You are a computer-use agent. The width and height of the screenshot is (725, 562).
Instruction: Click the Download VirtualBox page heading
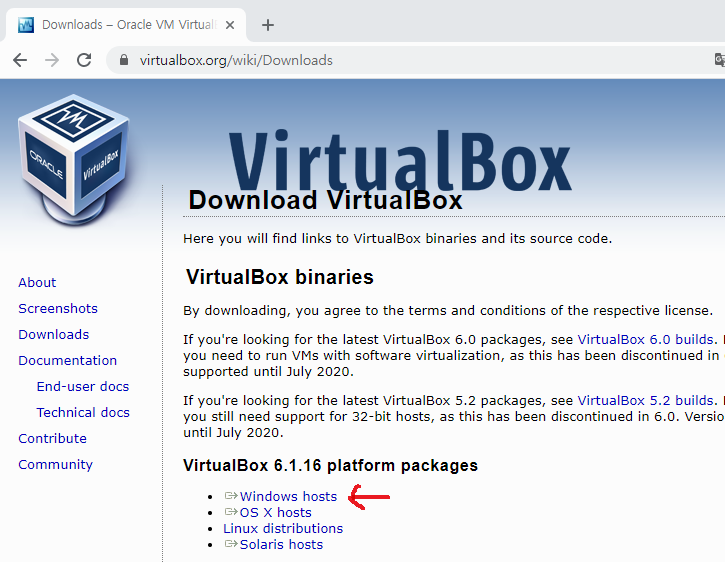pos(326,200)
